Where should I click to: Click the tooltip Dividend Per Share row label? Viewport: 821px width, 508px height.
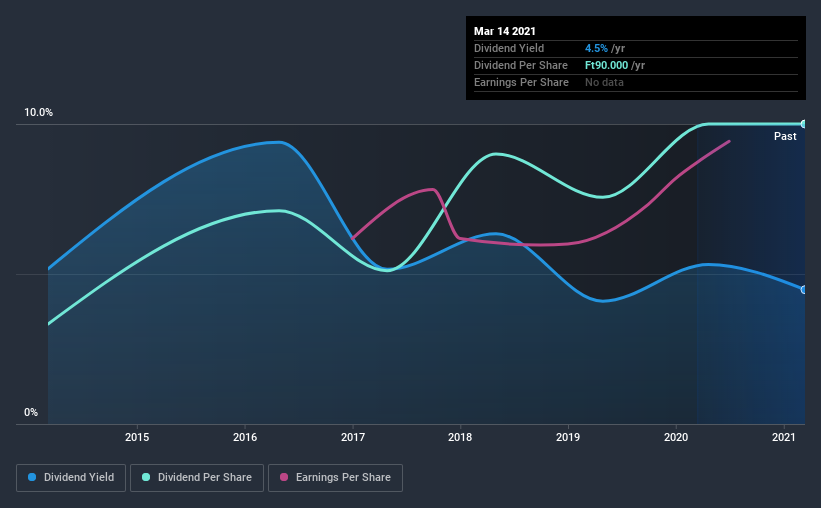(x=520, y=65)
